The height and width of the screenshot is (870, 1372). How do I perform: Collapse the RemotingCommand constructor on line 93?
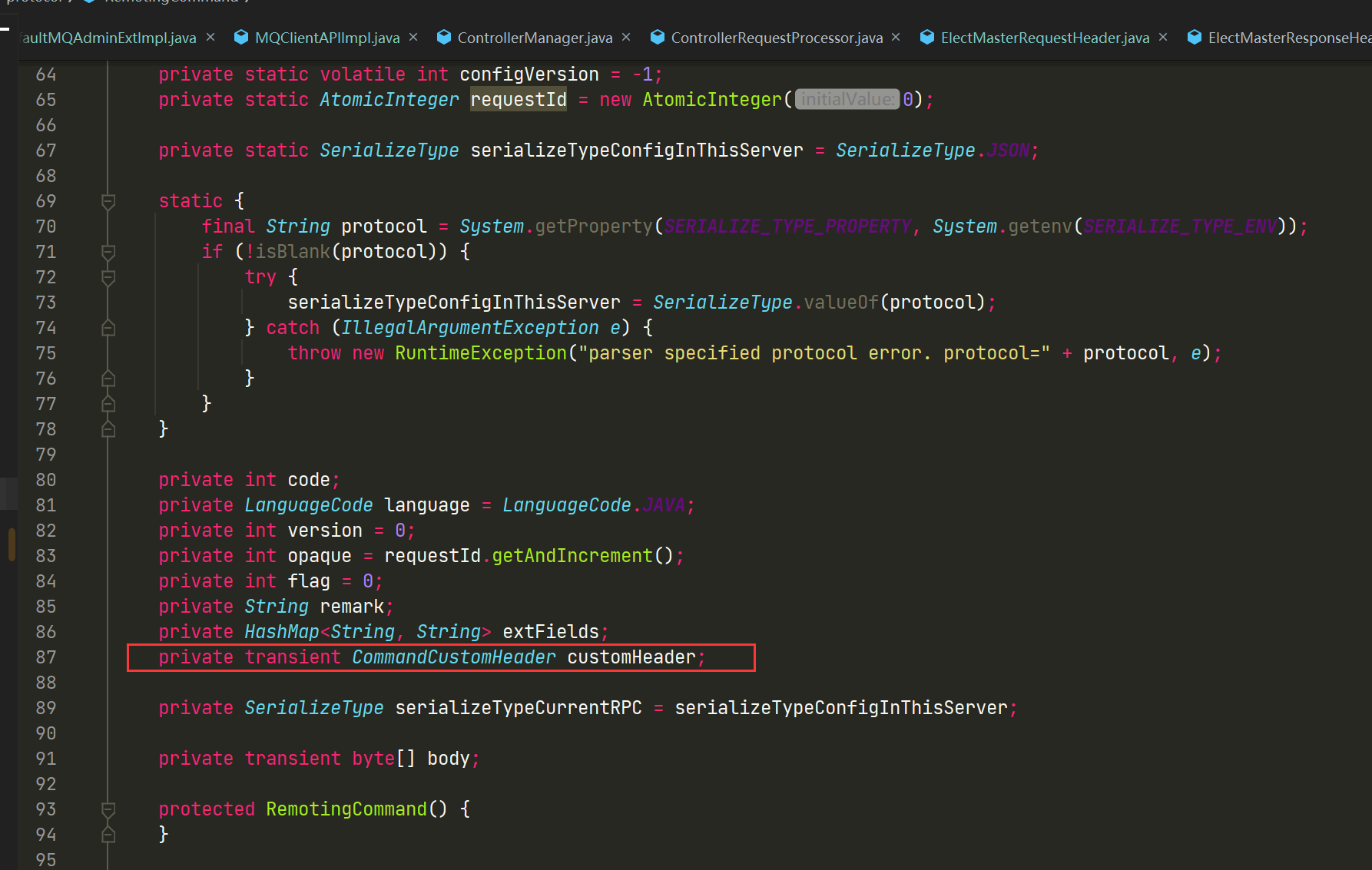click(108, 809)
